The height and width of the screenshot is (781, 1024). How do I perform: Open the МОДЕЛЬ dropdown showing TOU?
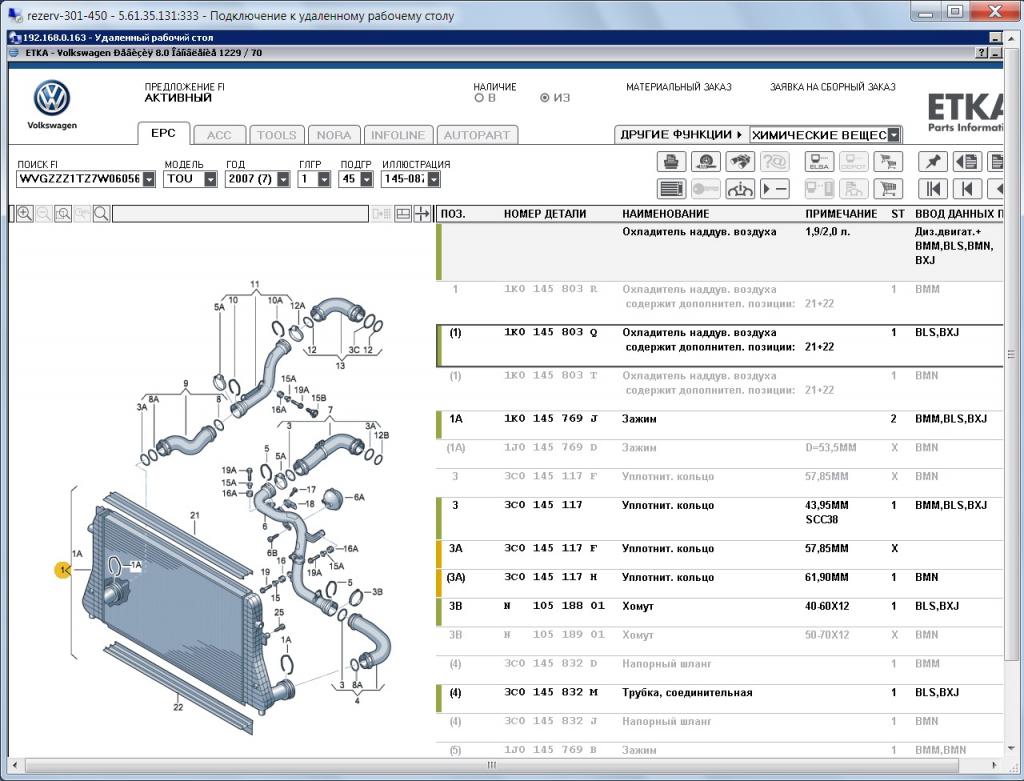(210, 179)
